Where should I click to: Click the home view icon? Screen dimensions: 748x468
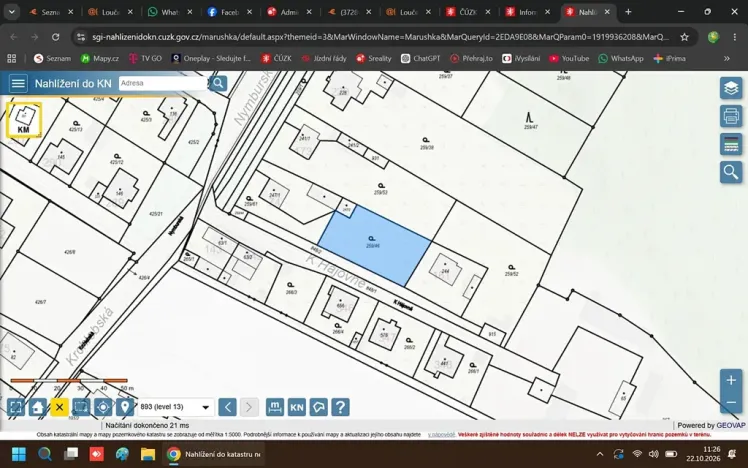tap(38, 407)
